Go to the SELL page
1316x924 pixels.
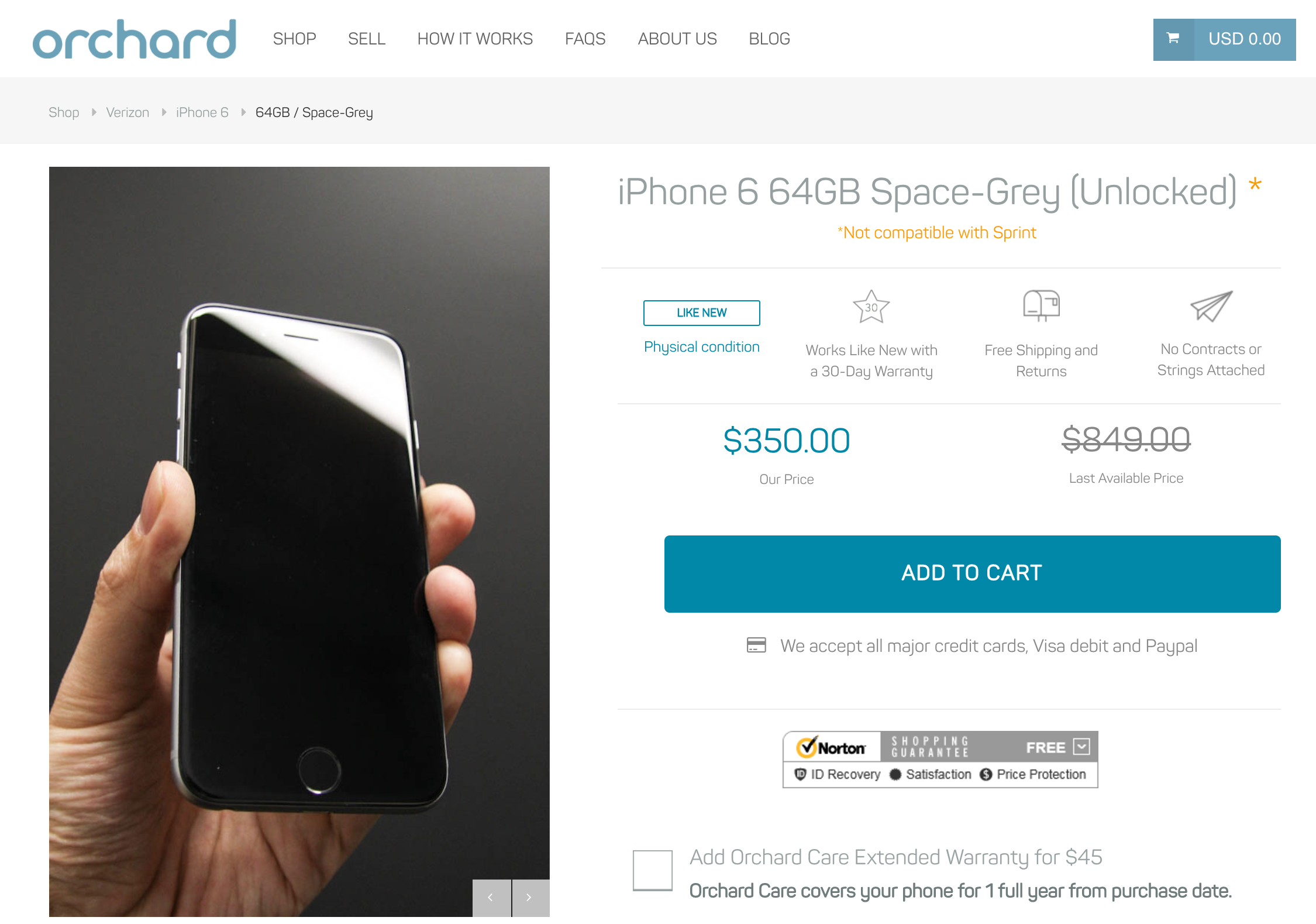pyautogui.click(x=367, y=39)
